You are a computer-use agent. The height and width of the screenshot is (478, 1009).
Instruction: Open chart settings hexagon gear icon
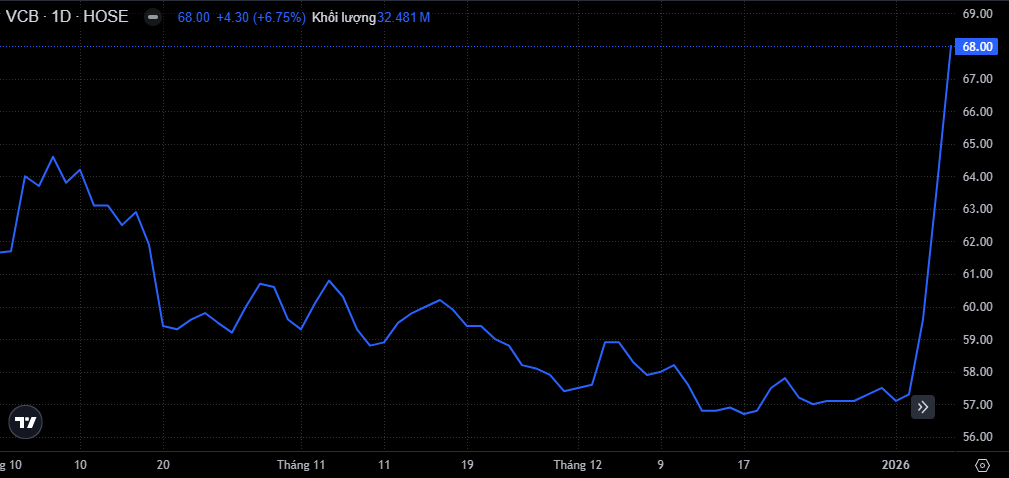[x=982, y=465]
